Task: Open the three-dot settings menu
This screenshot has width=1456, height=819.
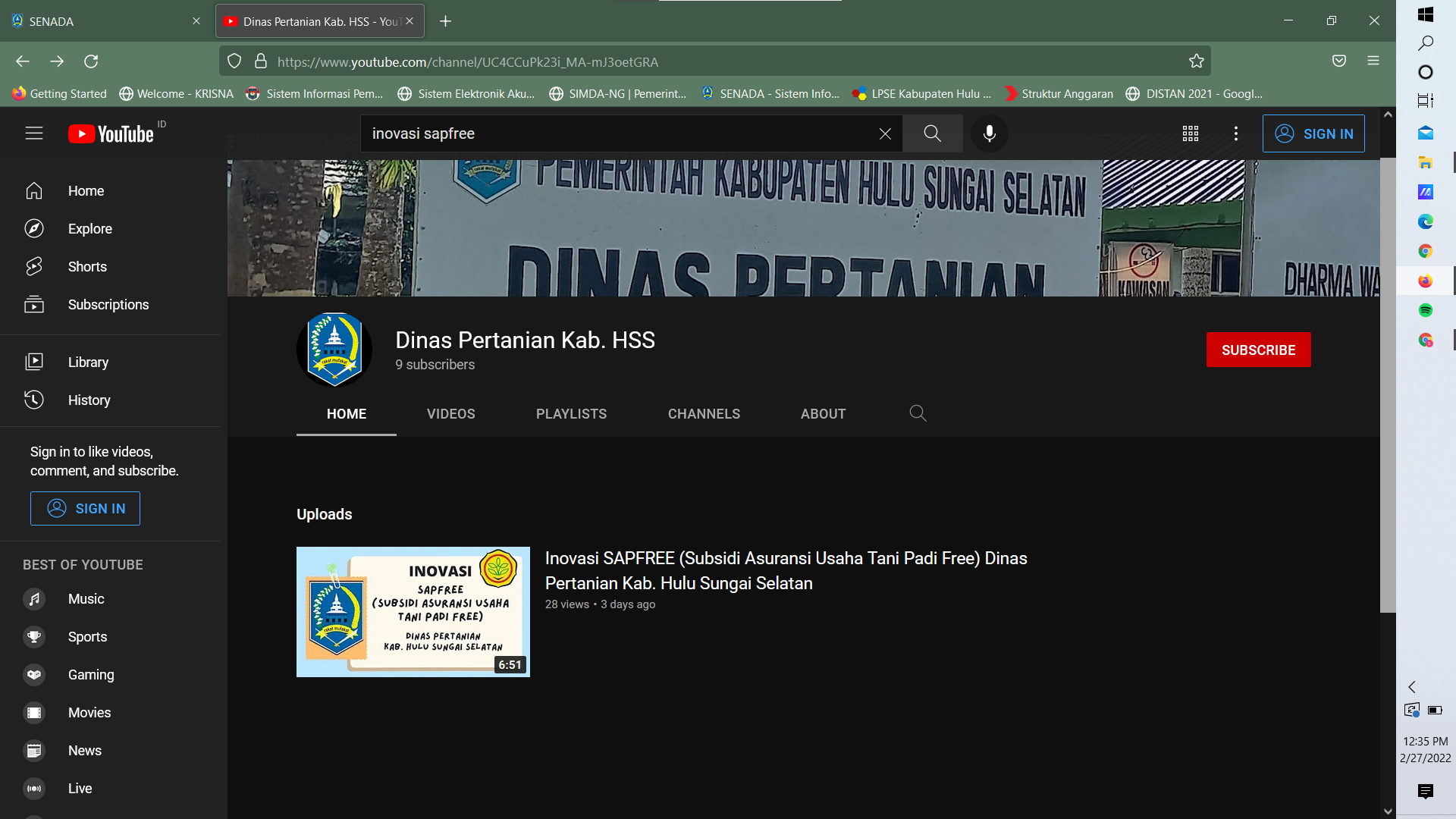Action: (x=1236, y=133)
